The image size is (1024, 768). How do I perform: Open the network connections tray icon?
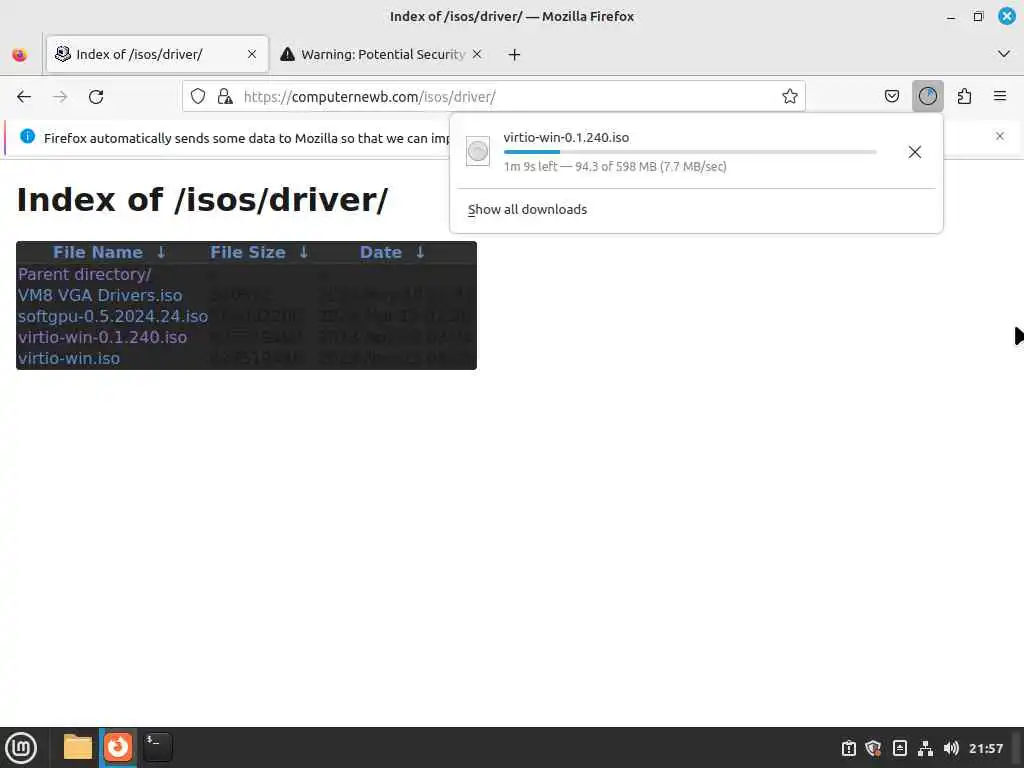tap(925, 748)
